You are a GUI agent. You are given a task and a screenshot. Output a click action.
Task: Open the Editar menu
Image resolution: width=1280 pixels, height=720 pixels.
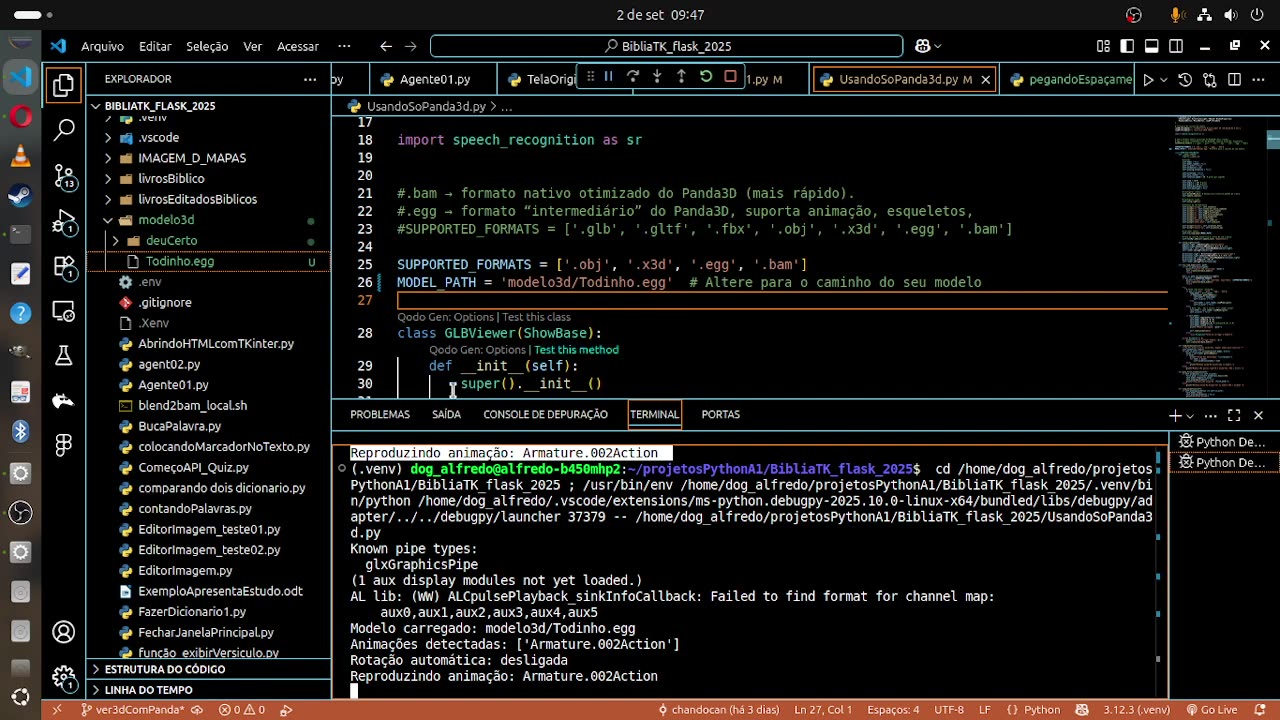[155, 46]
